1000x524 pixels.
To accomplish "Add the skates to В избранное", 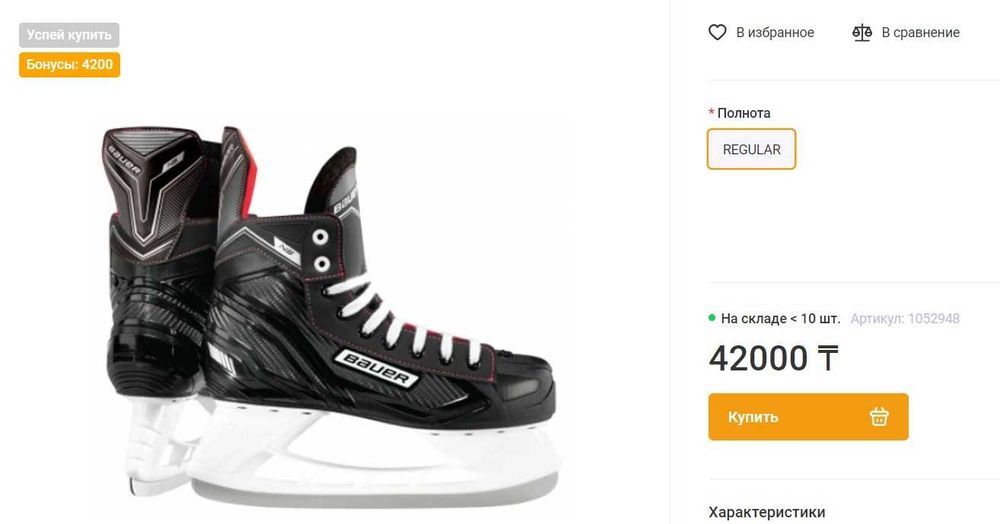I will 774,33.
